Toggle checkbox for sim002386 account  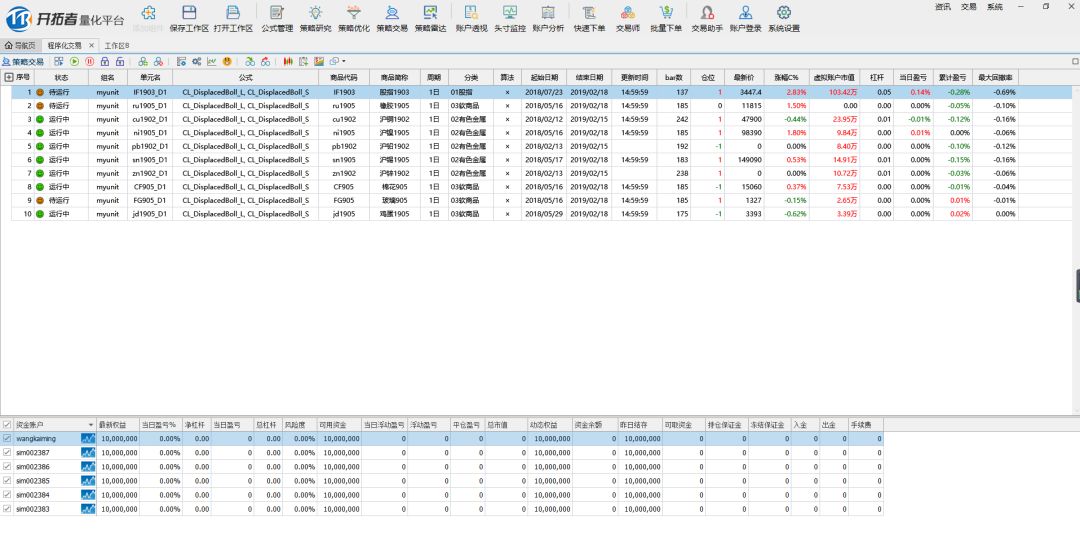(x=7, y=467)
